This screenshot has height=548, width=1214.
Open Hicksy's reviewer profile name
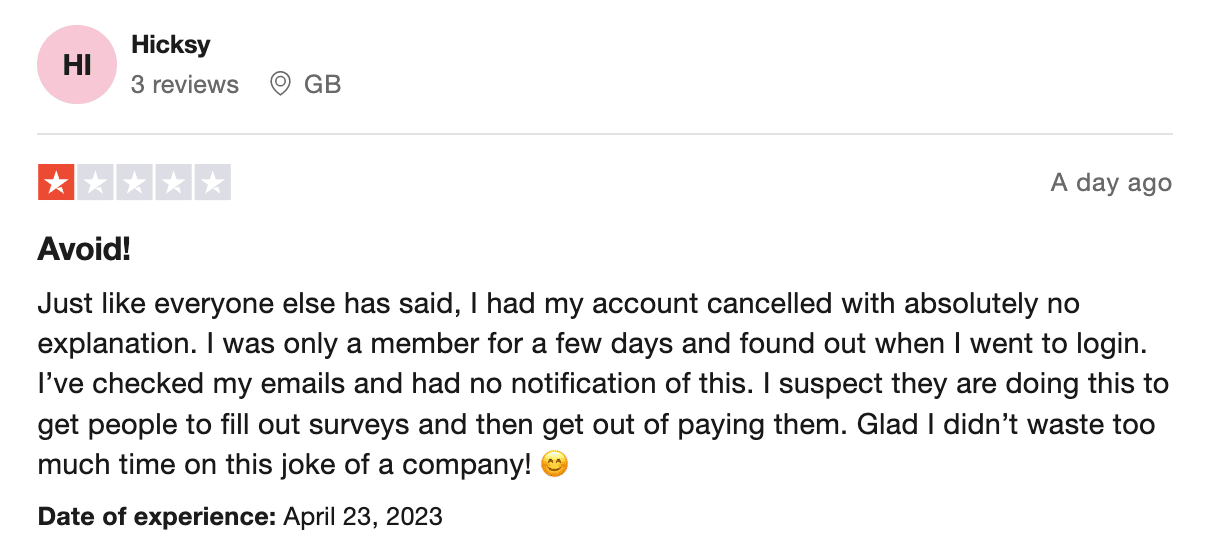tap(171, 45)
